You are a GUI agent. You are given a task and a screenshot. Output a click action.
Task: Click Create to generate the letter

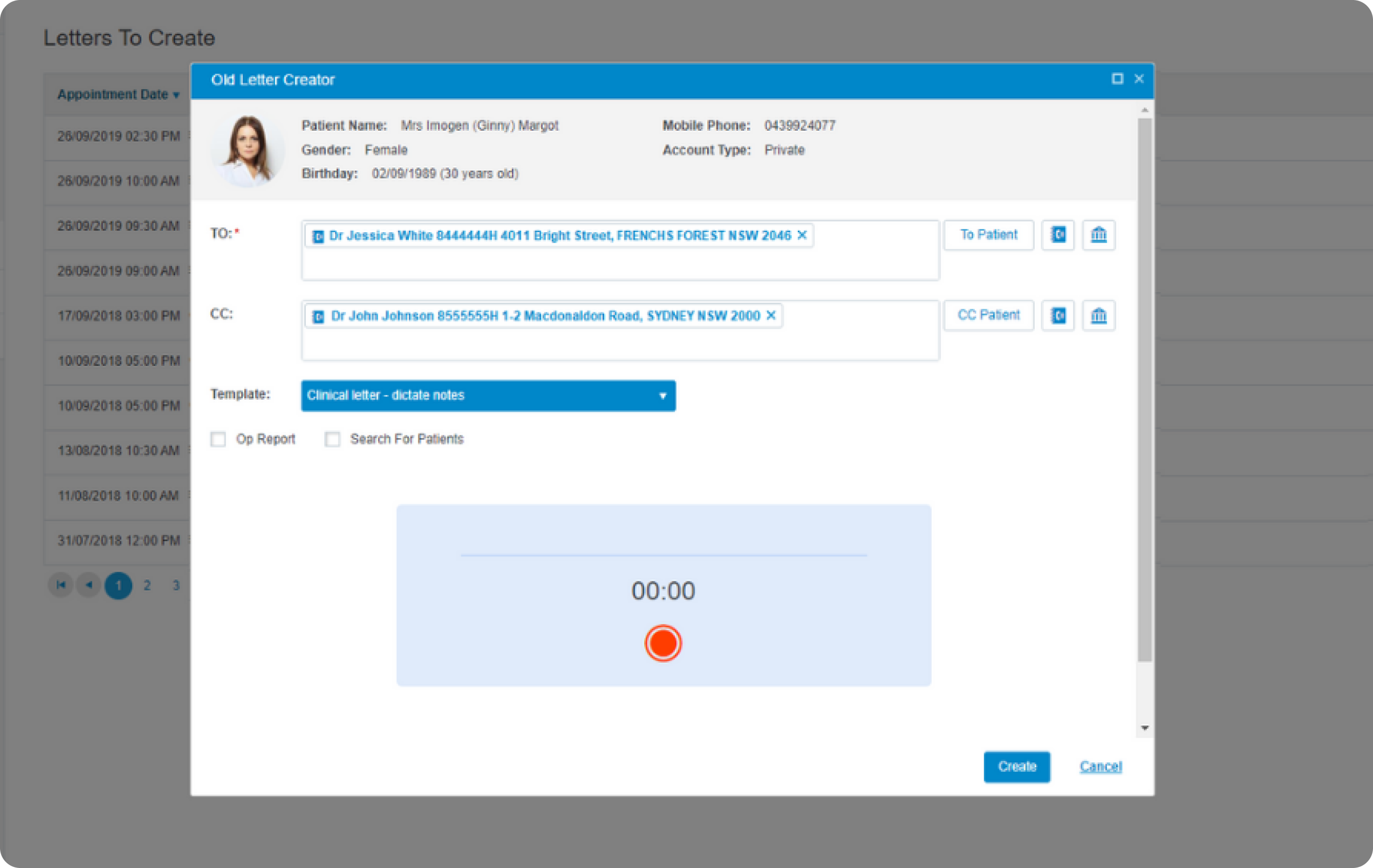pos(1016,766)
